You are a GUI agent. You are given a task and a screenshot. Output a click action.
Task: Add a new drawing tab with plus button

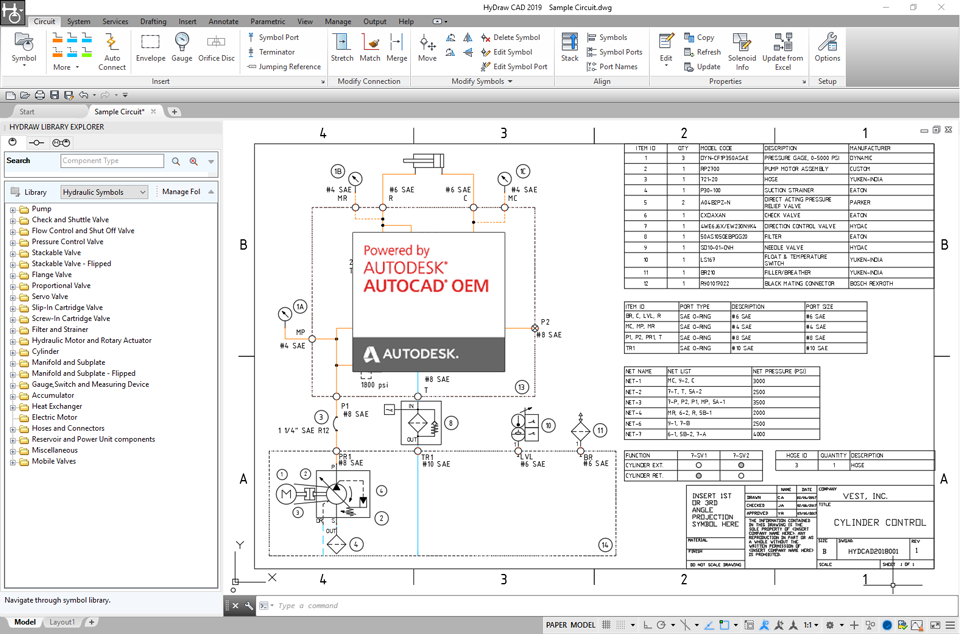click(x=174, y=111)
